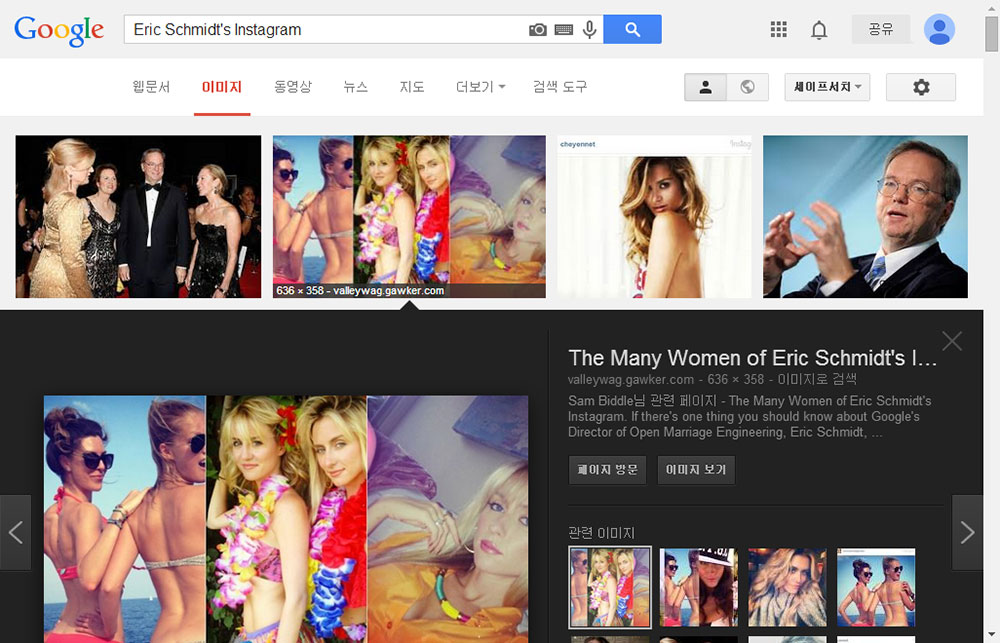Select related image with black cap

[x=698, y=588]
